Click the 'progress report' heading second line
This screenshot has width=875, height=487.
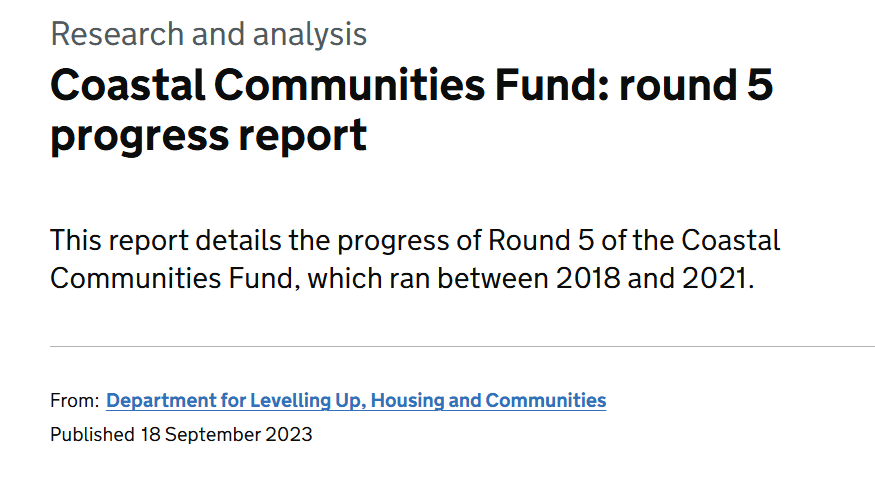point(209,136)
